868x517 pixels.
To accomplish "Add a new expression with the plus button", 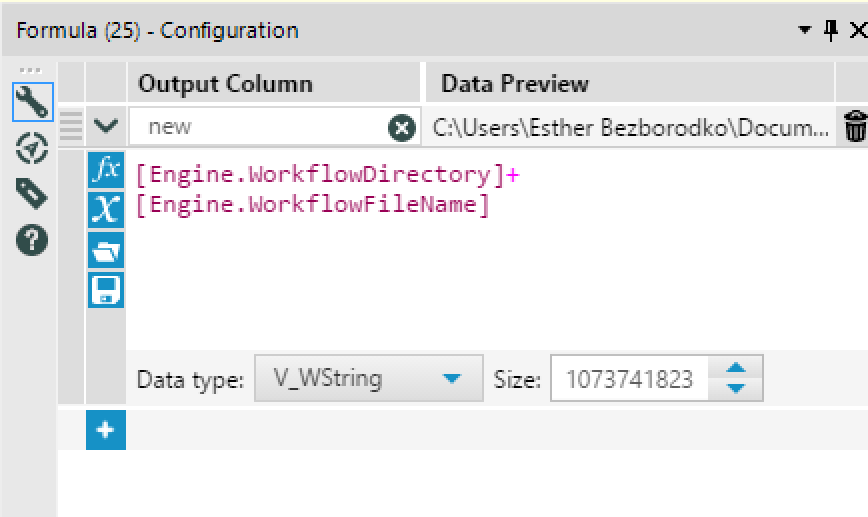I will [x=106, y=431].
